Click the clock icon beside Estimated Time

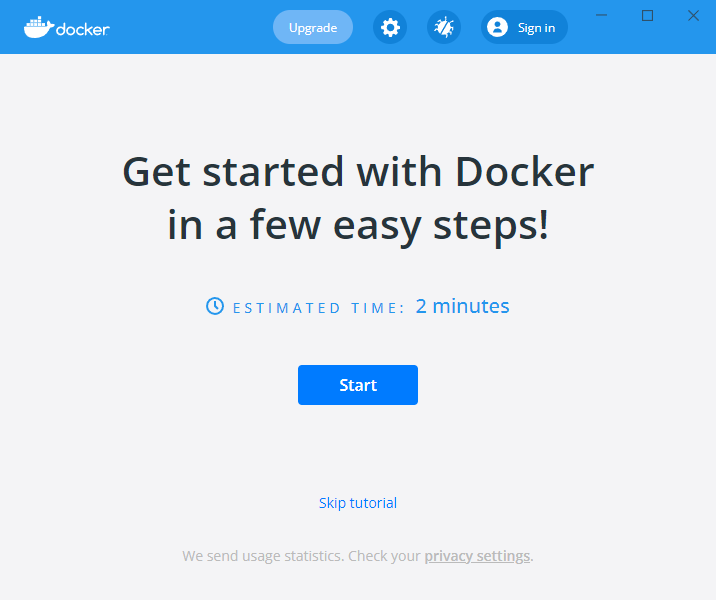(x=215, y=306)
